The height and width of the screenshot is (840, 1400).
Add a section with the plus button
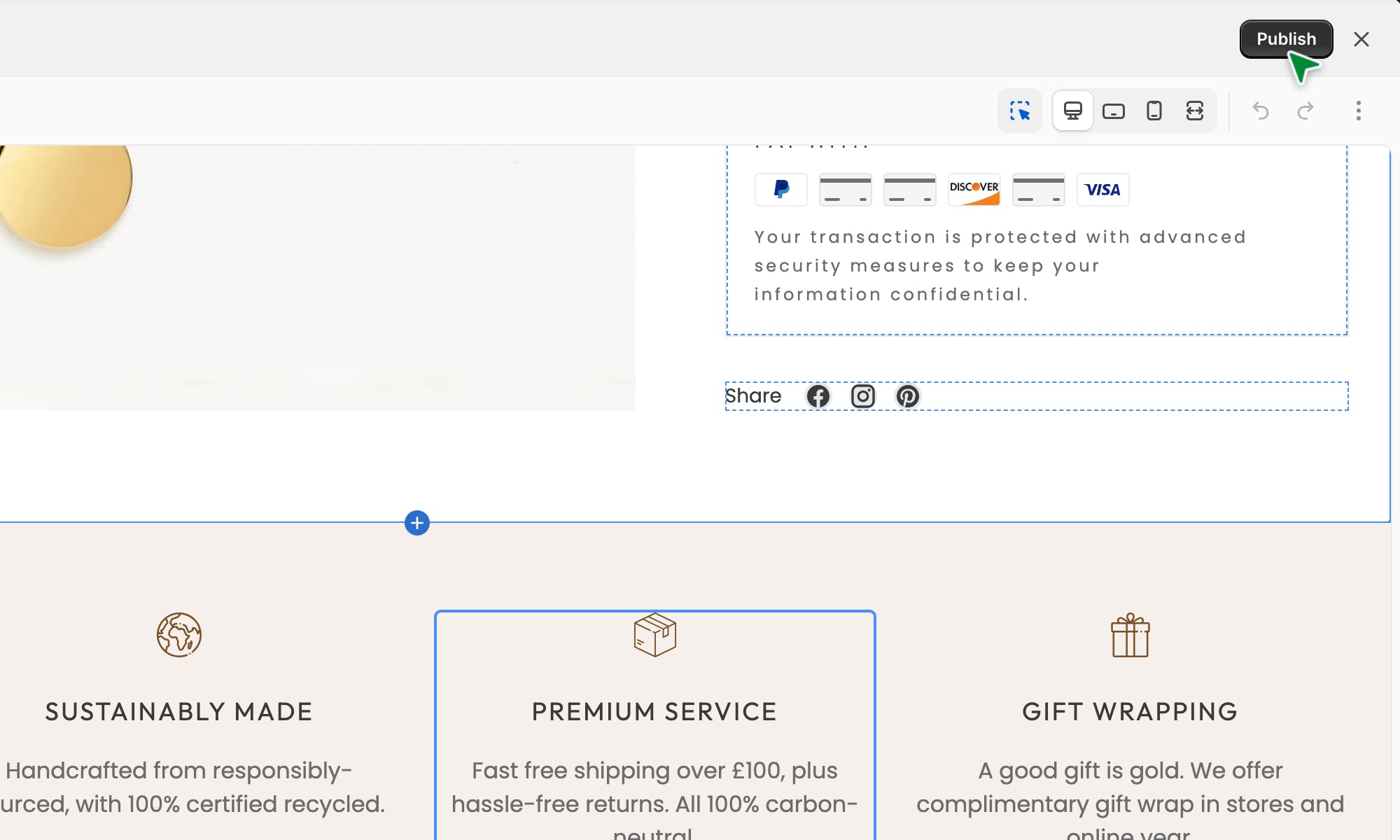click(417, 523)
